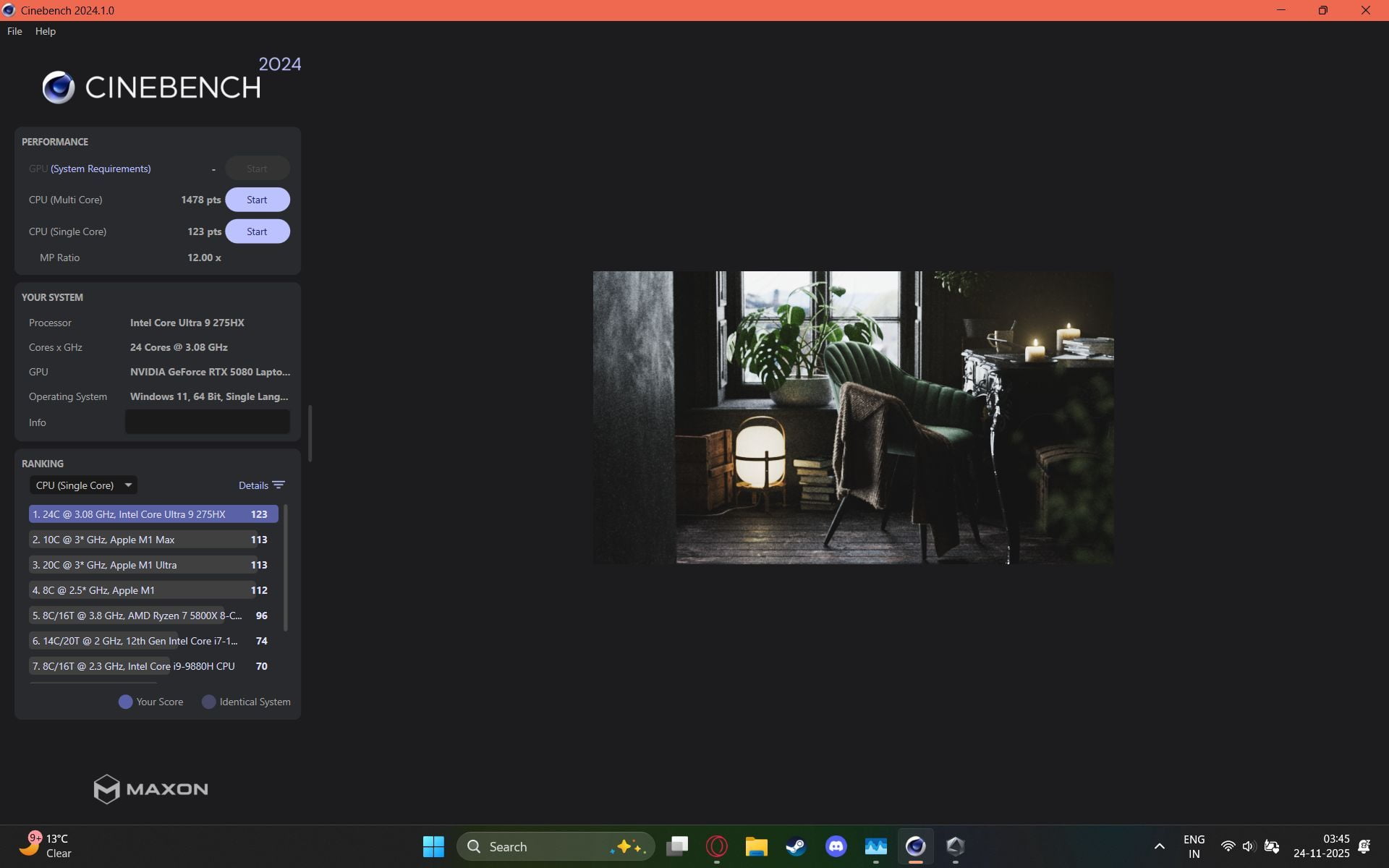Click the left panel vertical scrollbar
Viewport: 1389px width, 868px height.
pos(310,433)
